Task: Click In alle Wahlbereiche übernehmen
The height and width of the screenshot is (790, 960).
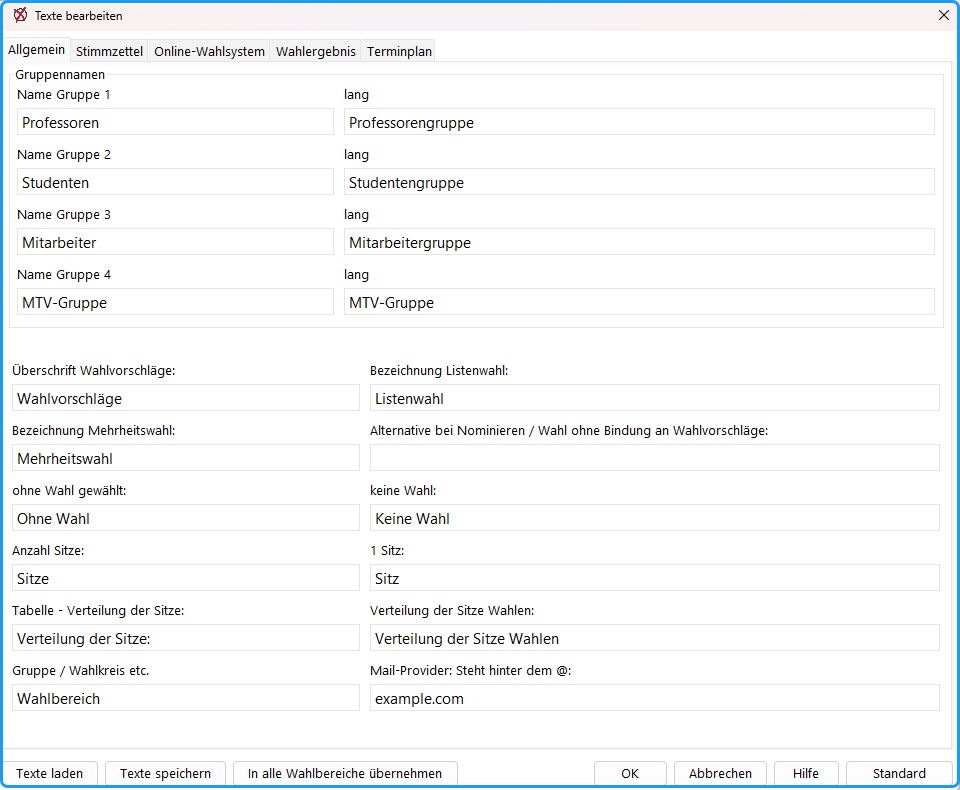Action: (345, 773)
